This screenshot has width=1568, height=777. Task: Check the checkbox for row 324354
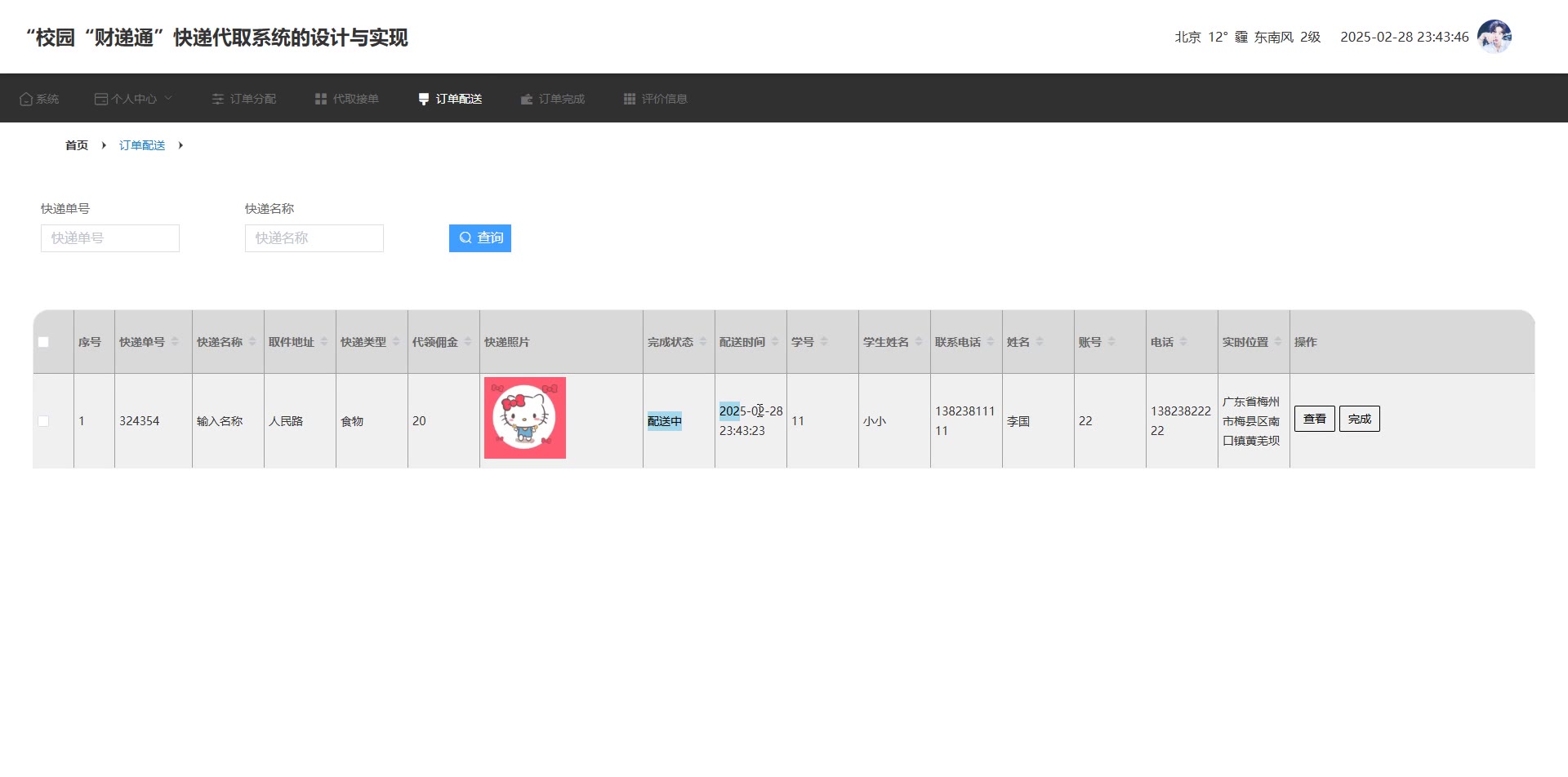43,421
